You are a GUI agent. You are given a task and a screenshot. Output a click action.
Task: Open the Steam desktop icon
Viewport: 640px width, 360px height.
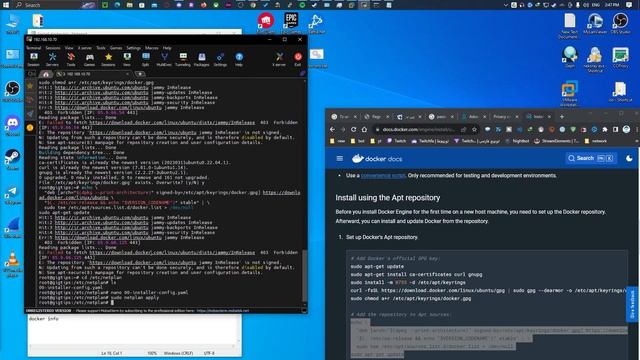(12, 159)
